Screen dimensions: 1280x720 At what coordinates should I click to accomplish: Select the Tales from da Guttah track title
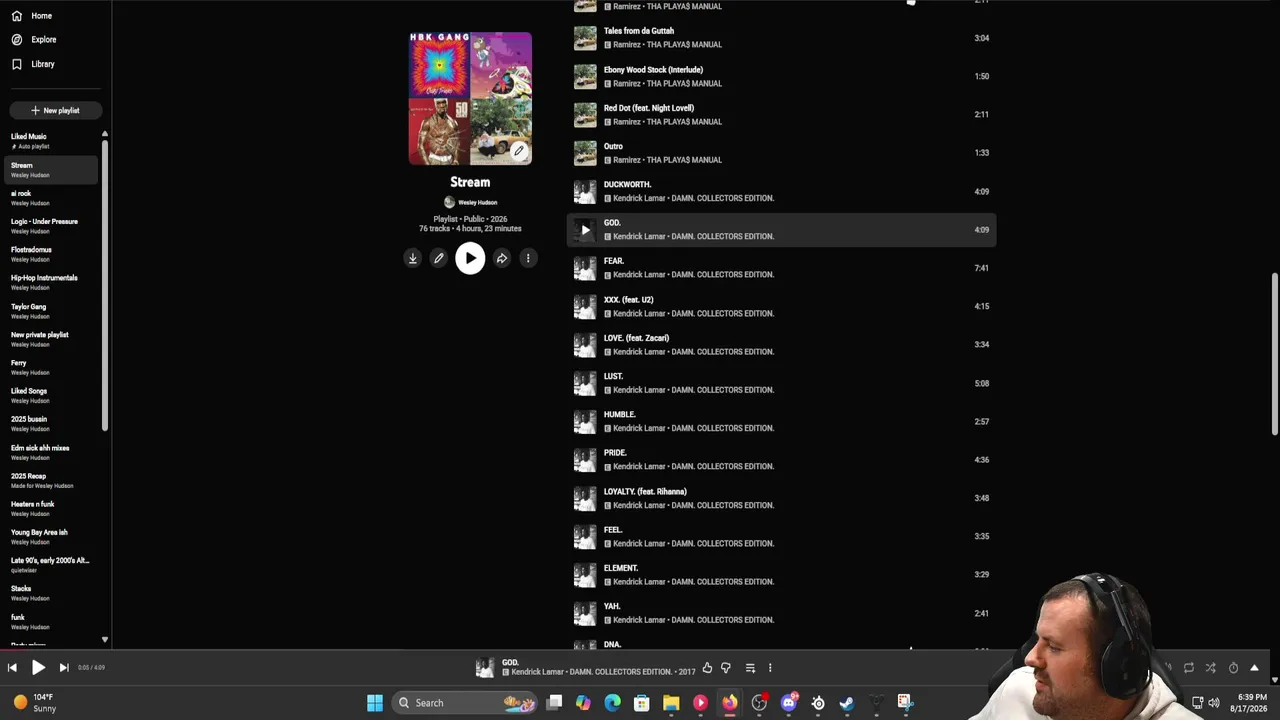click(x=639, y=31)
